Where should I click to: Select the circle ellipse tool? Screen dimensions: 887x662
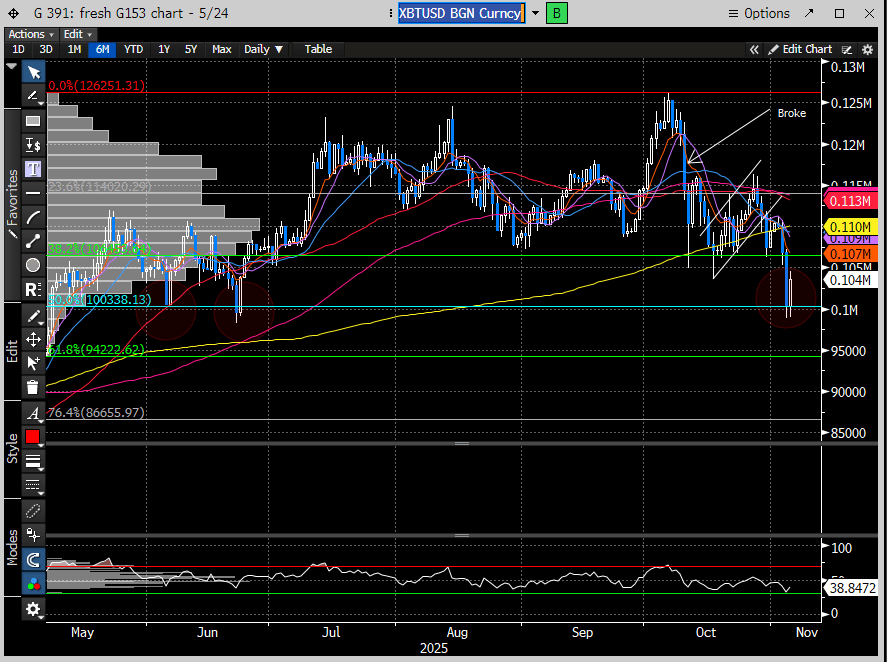coord(33,265)
